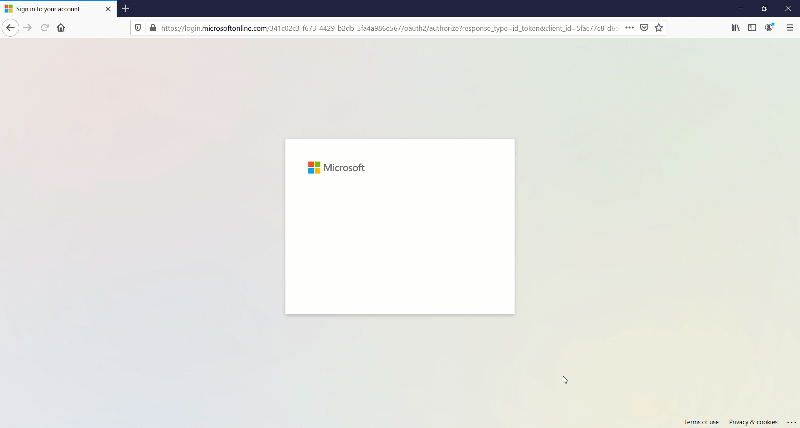Open the Firefox hamburger menu

point(789,28)
